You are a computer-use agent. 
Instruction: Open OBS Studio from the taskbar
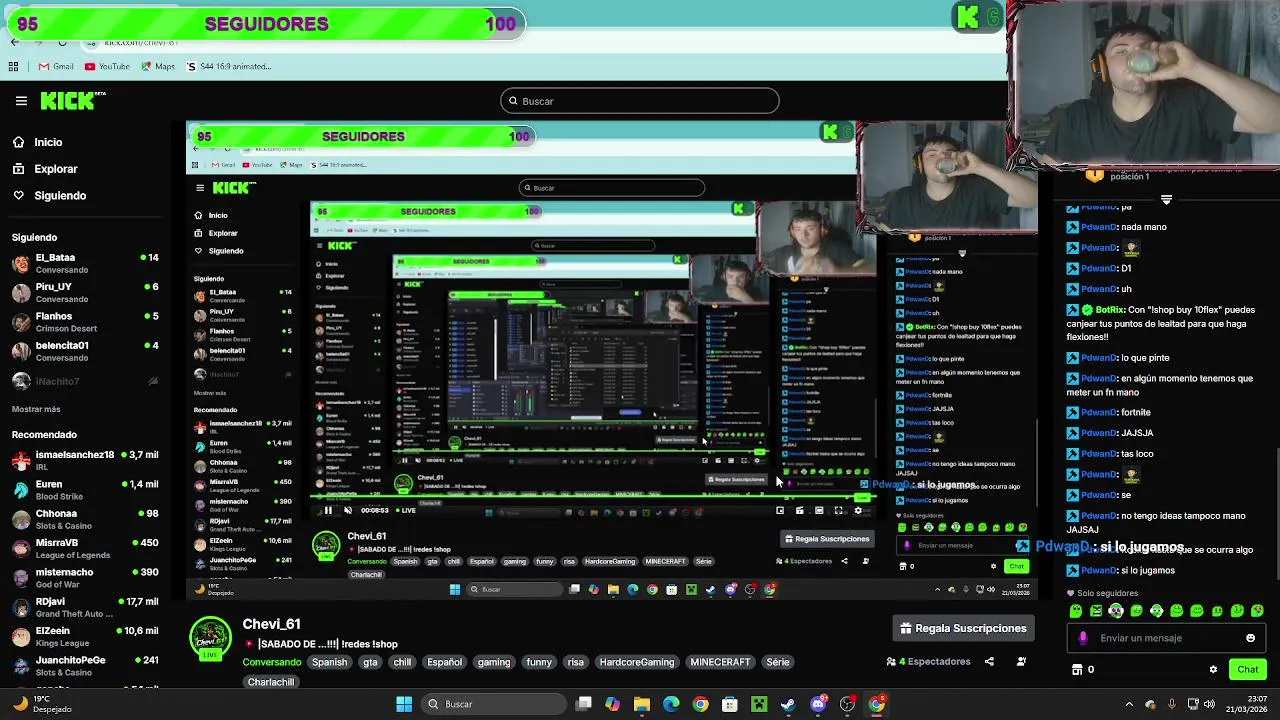847,704
